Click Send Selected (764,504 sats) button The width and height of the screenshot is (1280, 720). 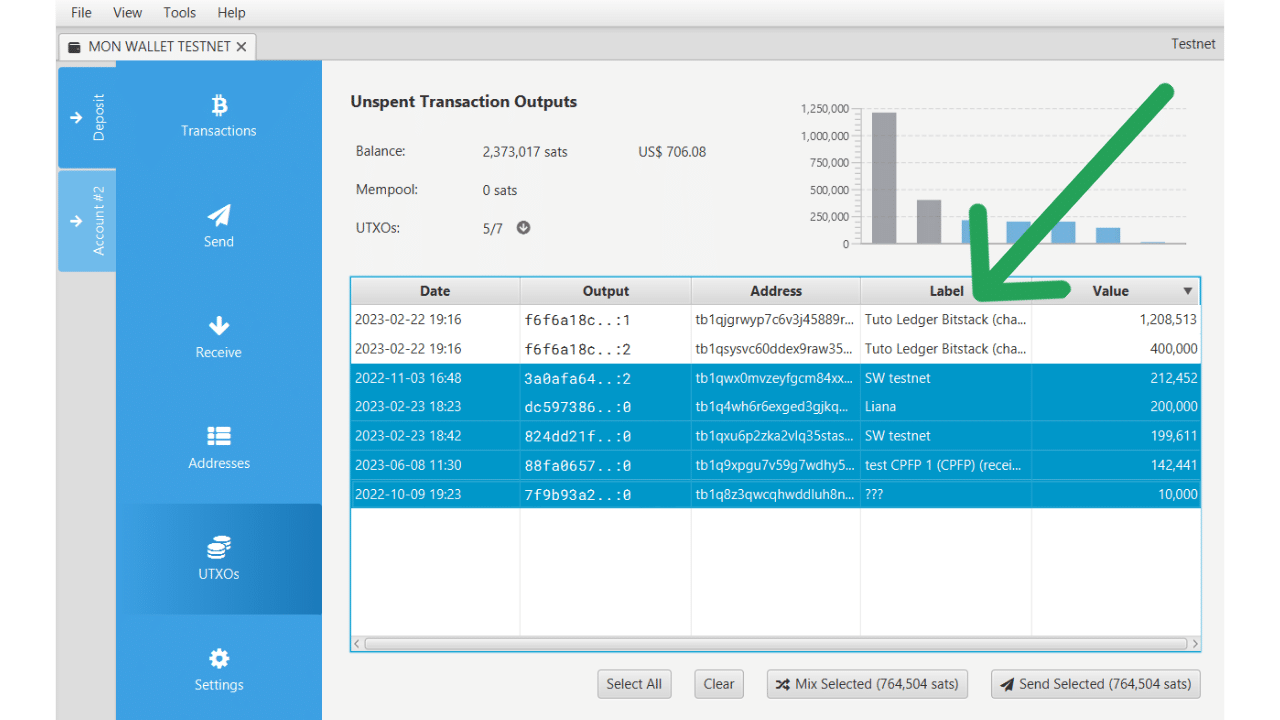(x=1096, y=684)
